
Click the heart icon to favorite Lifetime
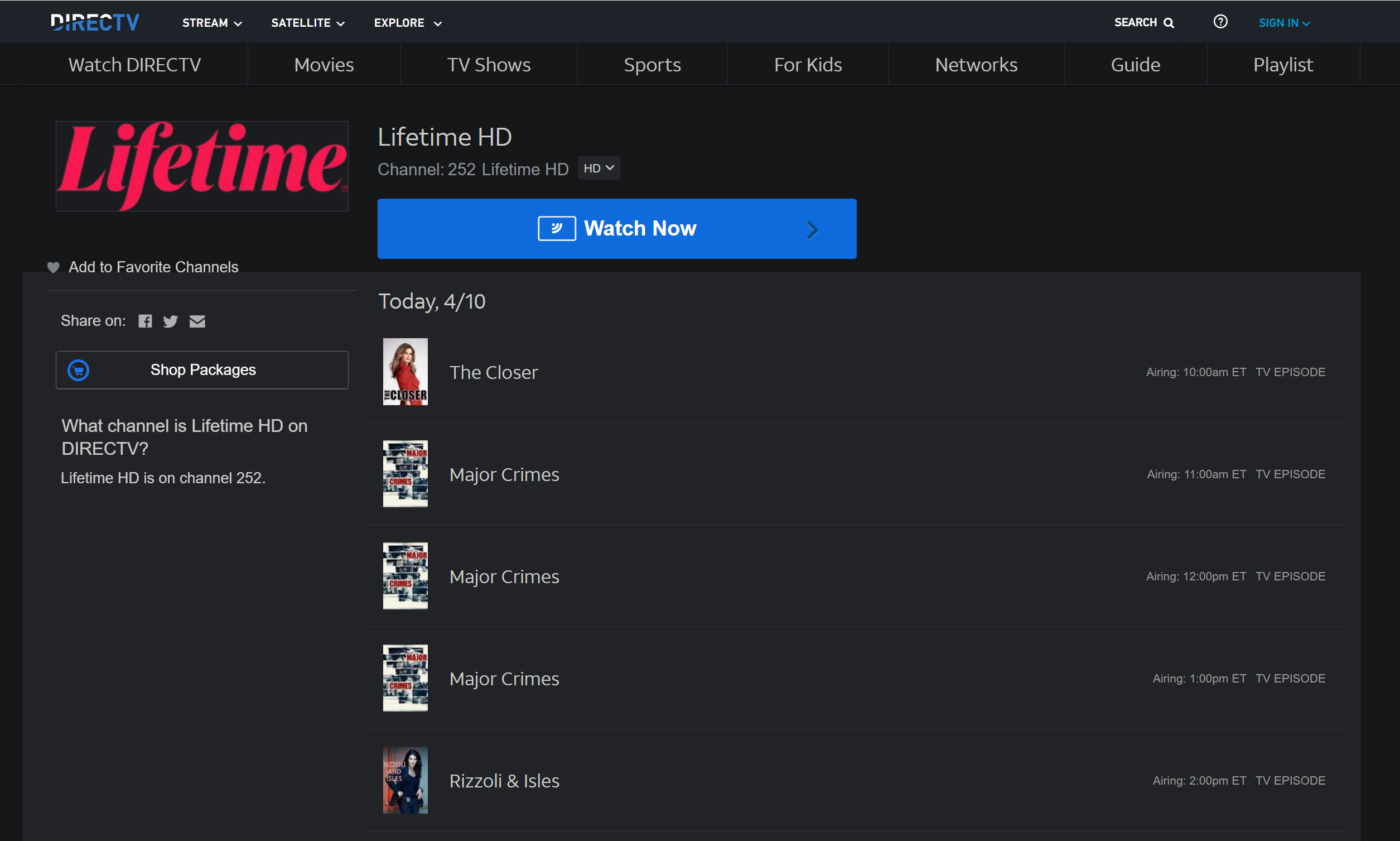coord(53,267)
